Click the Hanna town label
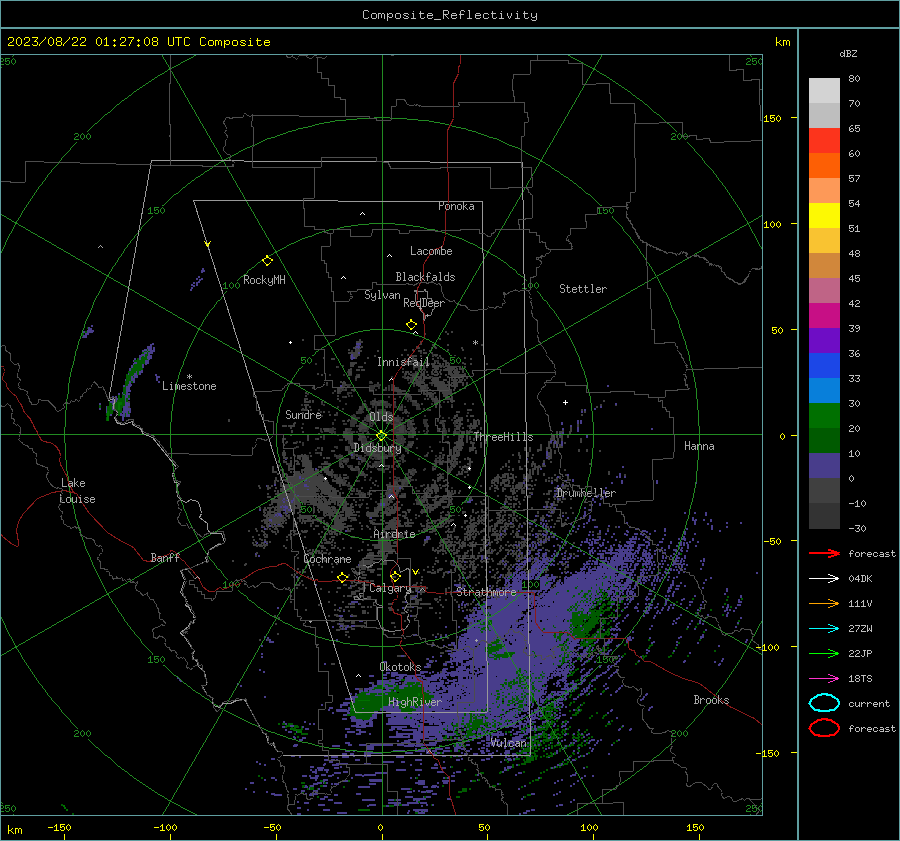Screen dimensions: 900x841 click(699, 446)
